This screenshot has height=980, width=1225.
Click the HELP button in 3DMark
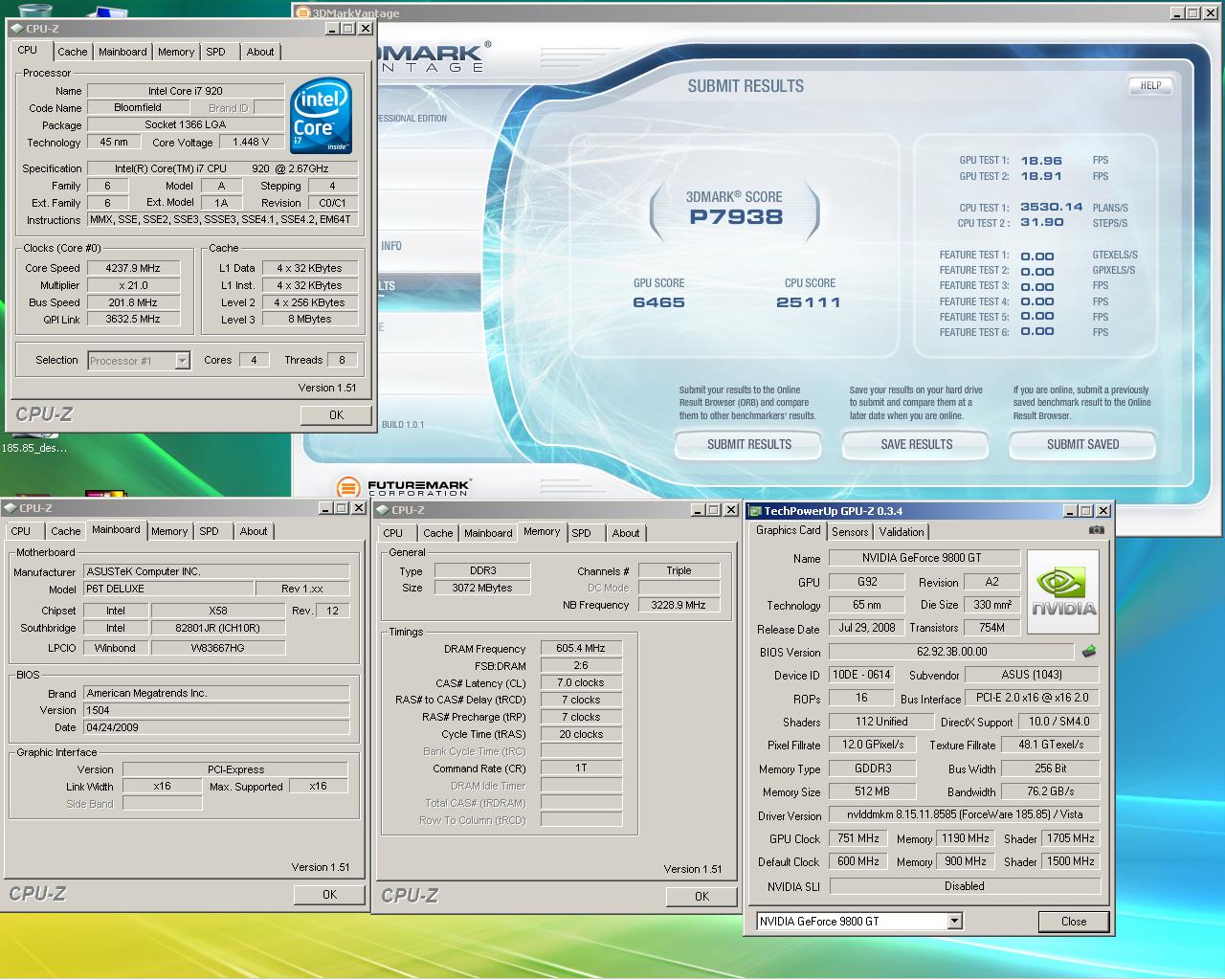coord(1150,85)
